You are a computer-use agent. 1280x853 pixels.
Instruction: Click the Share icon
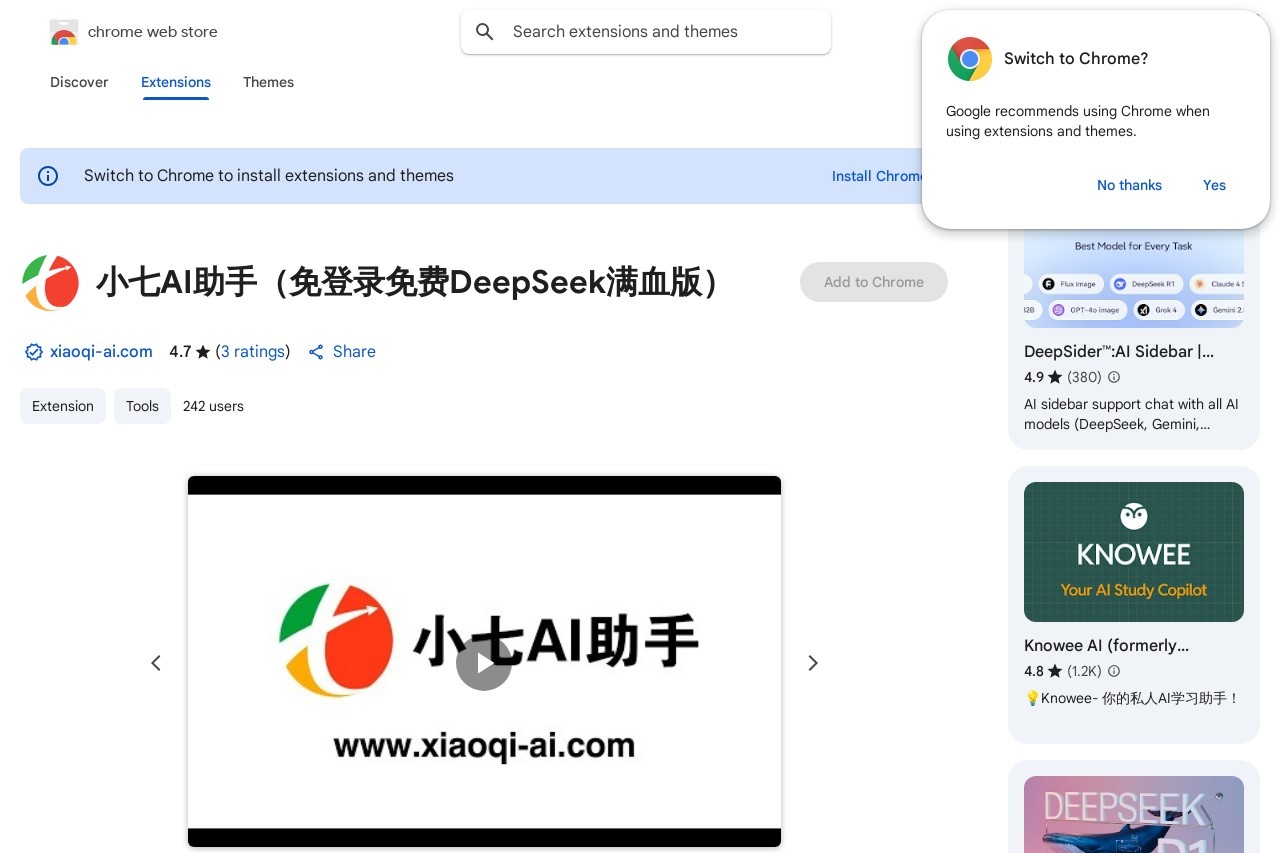coord(316,352)
